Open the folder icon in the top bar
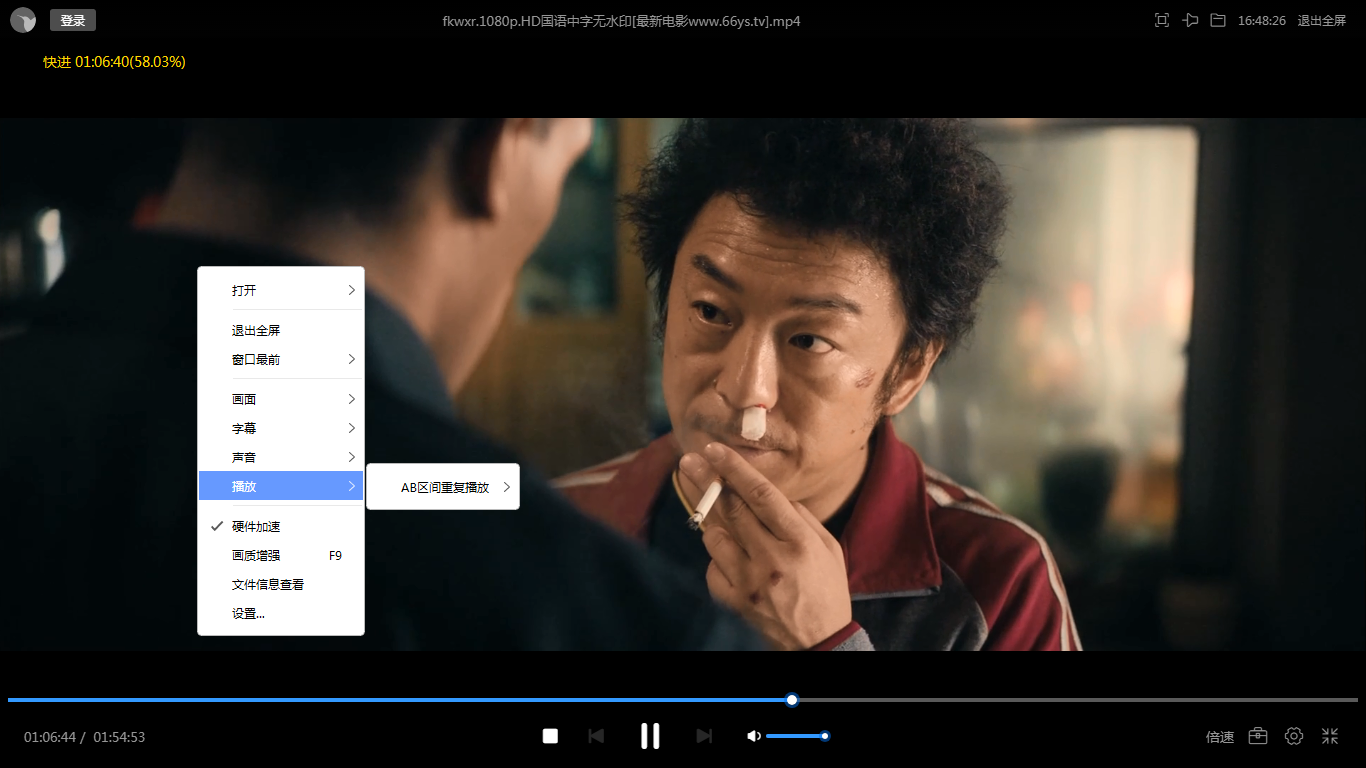This screenshot has width=1366, height=768. pos(1218,20)
